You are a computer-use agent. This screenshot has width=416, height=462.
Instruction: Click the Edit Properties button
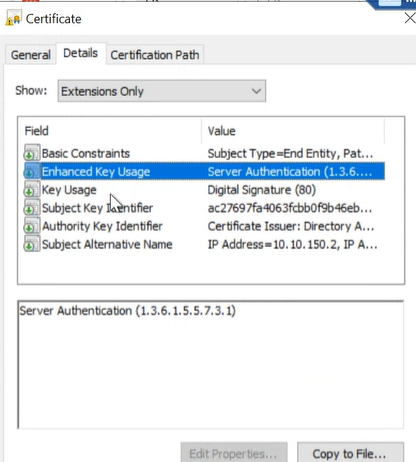[234, 453]
